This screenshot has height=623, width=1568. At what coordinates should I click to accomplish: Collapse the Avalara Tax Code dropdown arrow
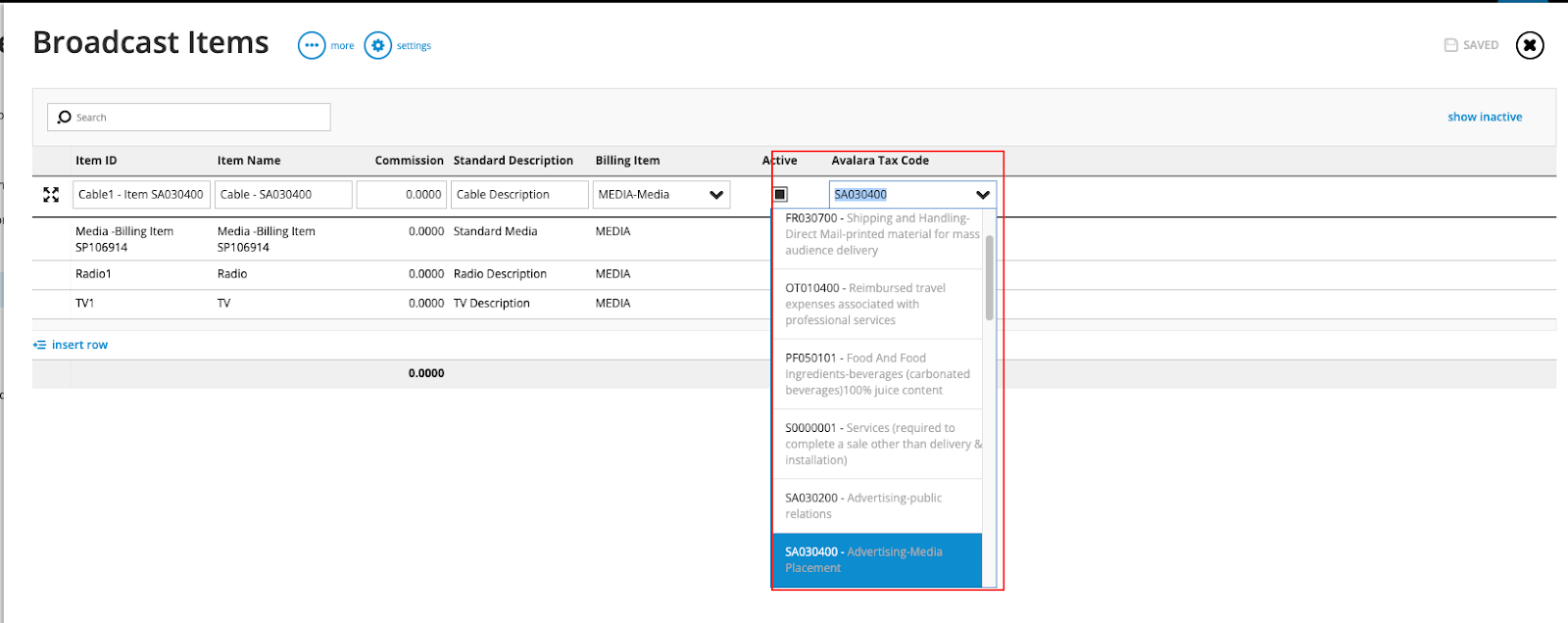pyautogui.click(x=982, y=195)
